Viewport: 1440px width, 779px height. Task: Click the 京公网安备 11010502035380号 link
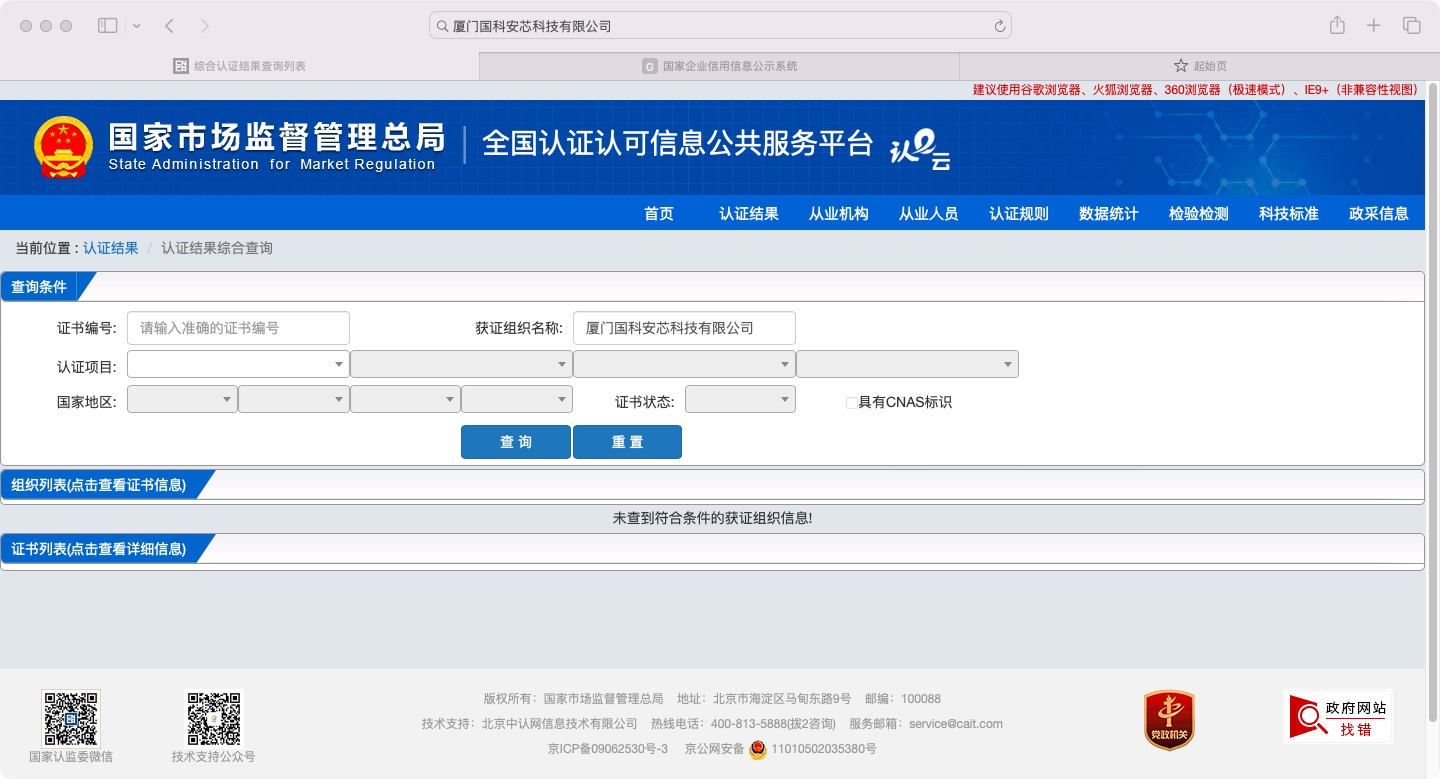click(x=780, y=748)
